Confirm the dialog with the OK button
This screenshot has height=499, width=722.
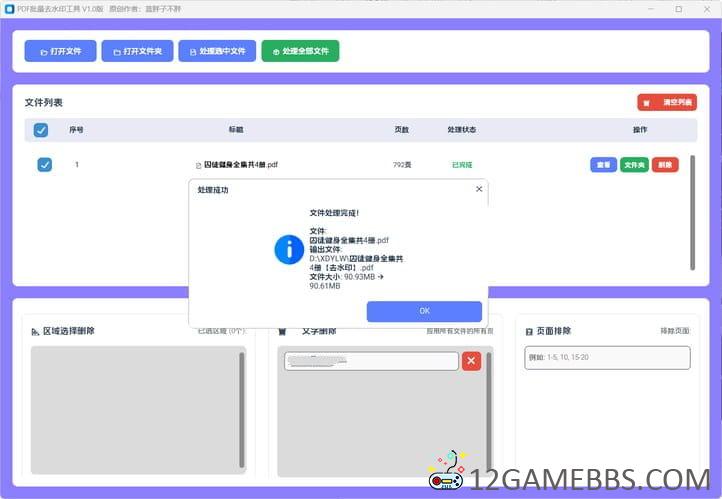pyautogui.click(x=424, y=311)
